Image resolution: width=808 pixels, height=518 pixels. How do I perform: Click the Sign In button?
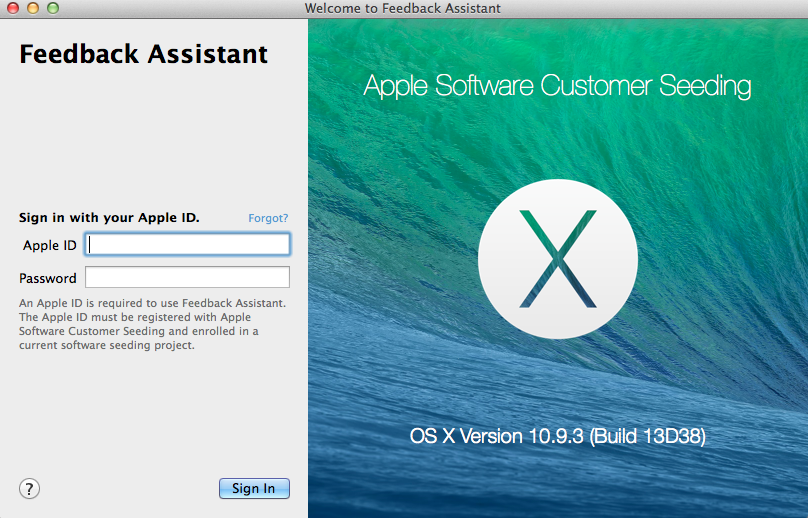click(x=254, y=488)
